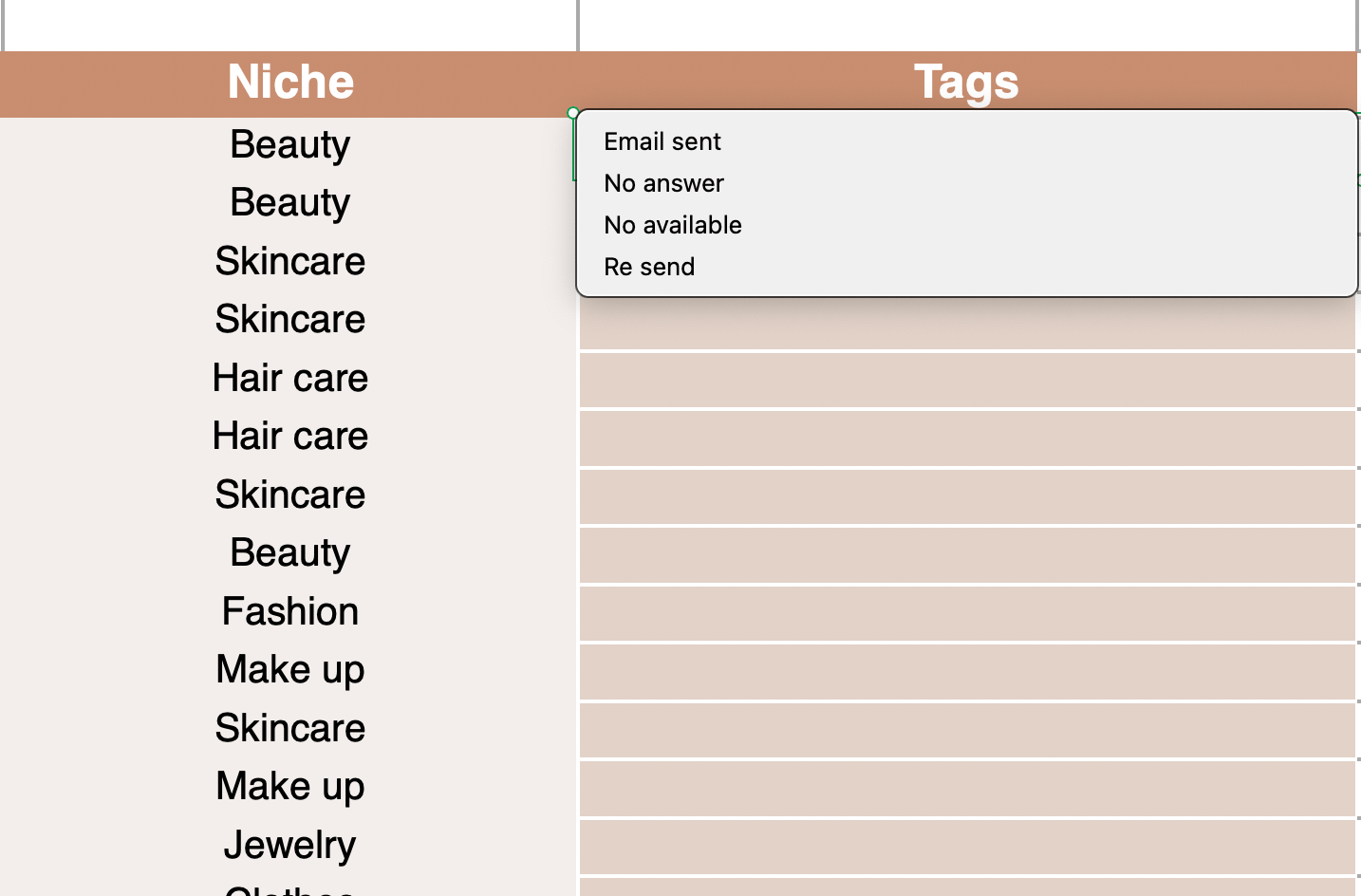Click the Tags column header
The width and height of the screenshot is (1361, 896).
click(x=966, y=83)
